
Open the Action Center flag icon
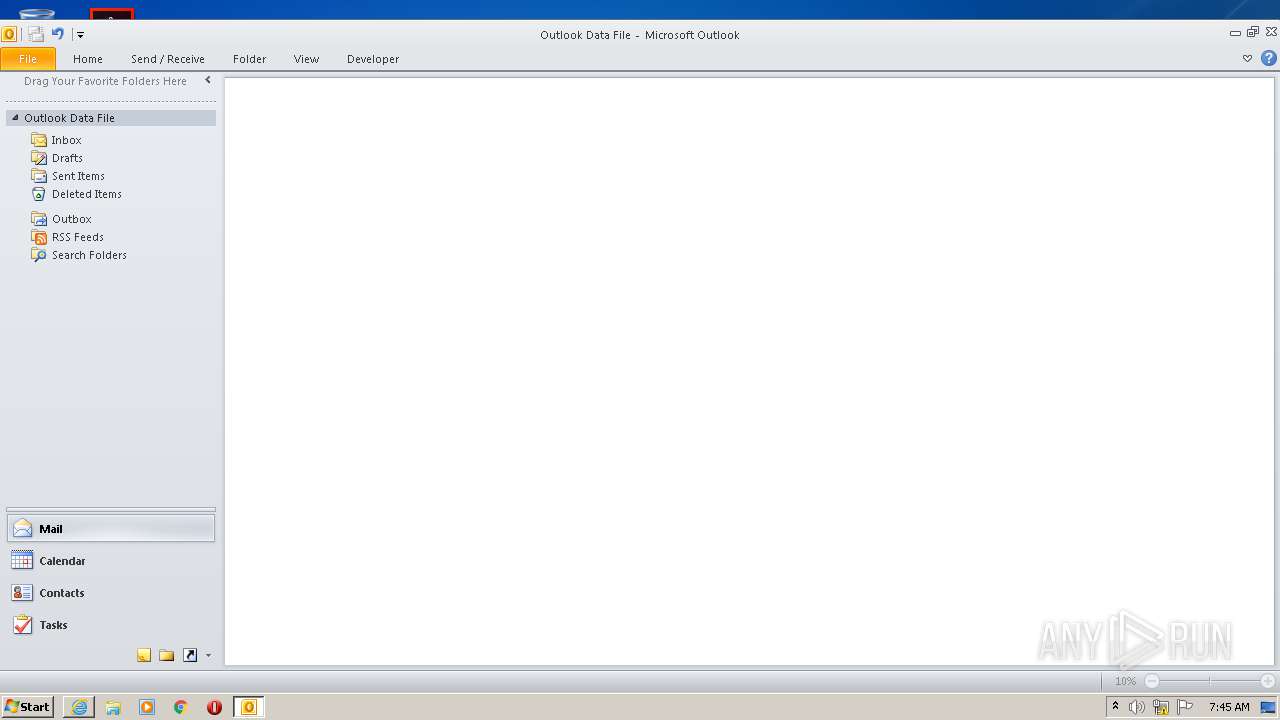(1185, 707)
